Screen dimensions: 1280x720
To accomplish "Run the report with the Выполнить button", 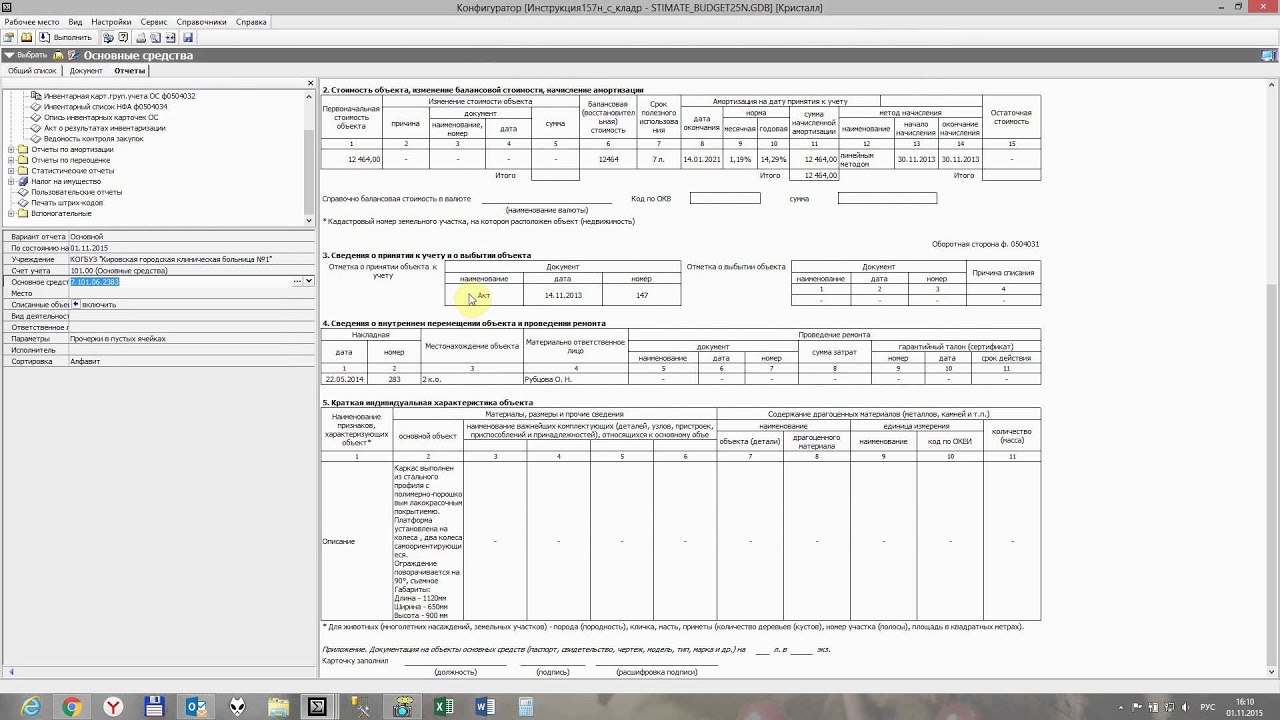I will 65,37.
